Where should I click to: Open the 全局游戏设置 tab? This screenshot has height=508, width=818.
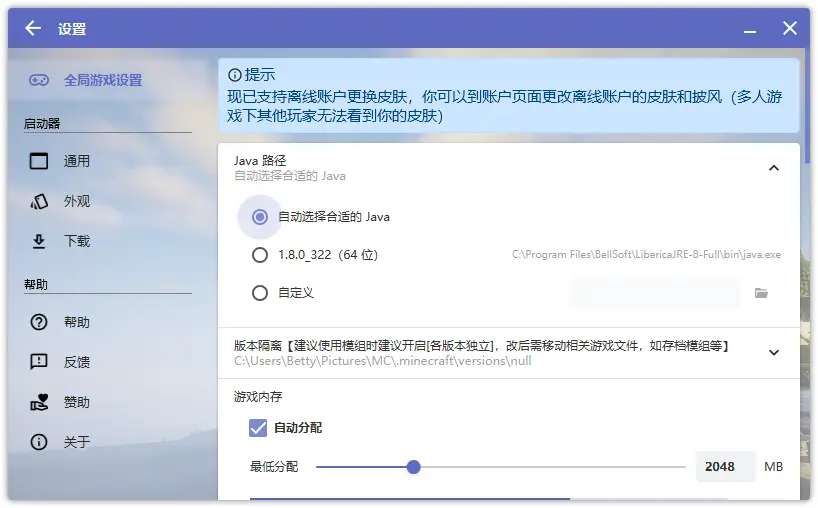click(103, 80)
